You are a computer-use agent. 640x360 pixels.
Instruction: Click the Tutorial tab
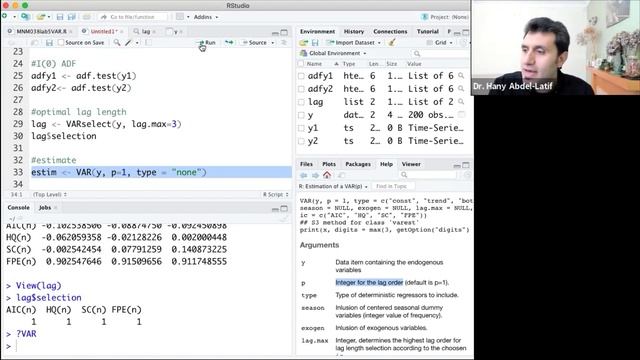point(427,31)
